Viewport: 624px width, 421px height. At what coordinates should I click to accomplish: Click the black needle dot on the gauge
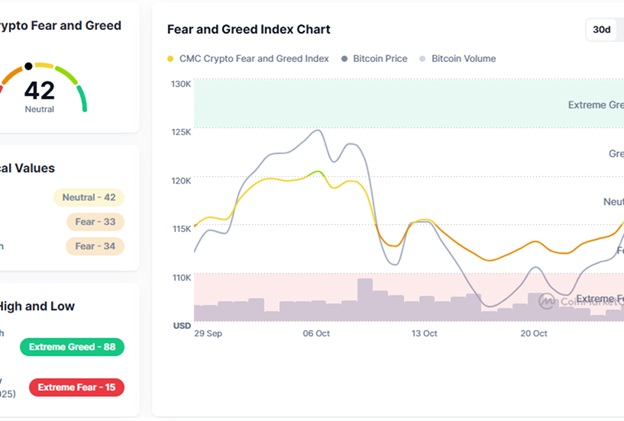[x=28, y=66]
